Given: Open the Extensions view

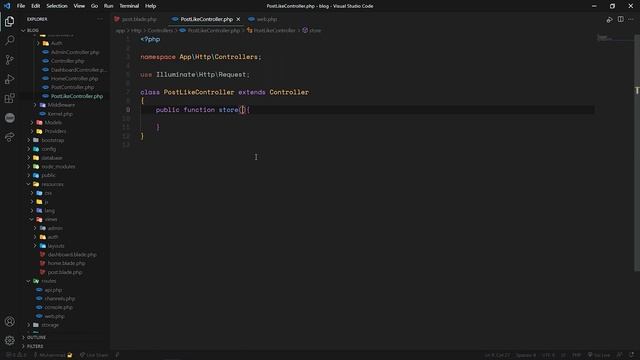Looking at the screenshot, I should point(9,98).
